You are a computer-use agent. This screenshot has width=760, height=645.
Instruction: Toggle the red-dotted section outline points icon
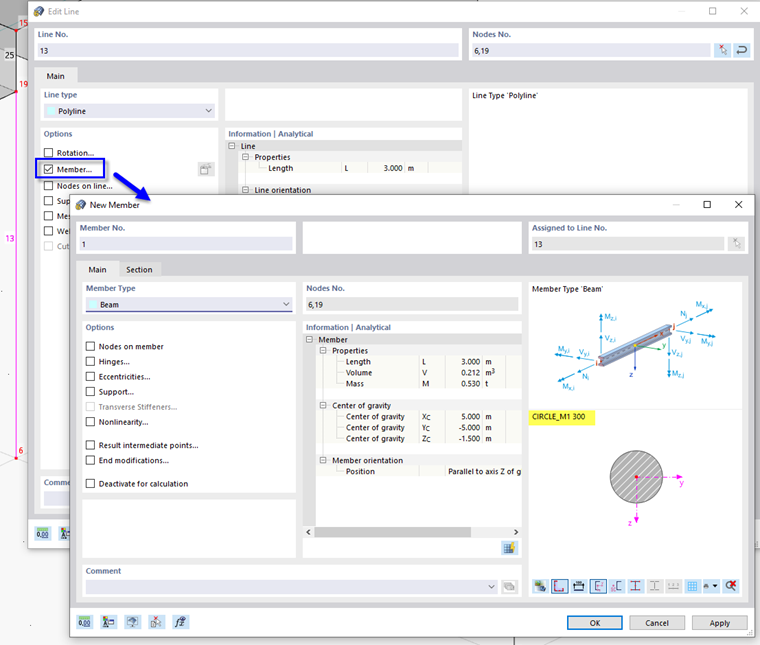(559, 586)
